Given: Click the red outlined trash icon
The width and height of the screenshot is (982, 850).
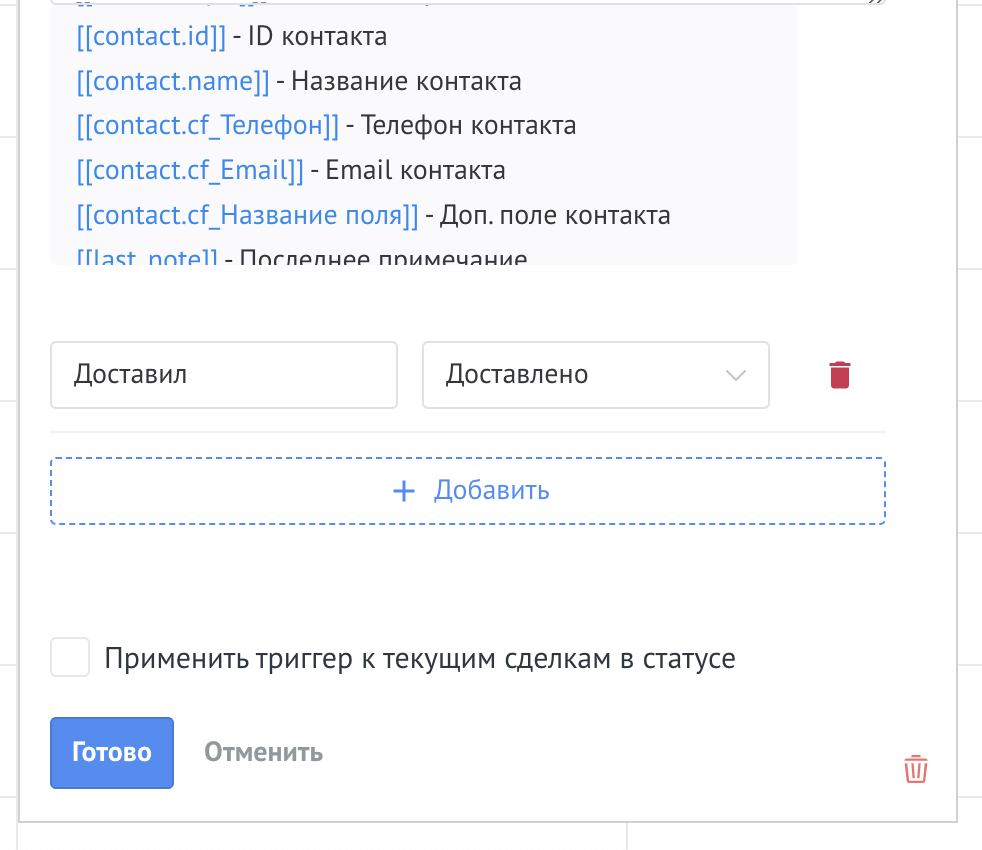Looking at the screenshot, I should tap(916, 769).
